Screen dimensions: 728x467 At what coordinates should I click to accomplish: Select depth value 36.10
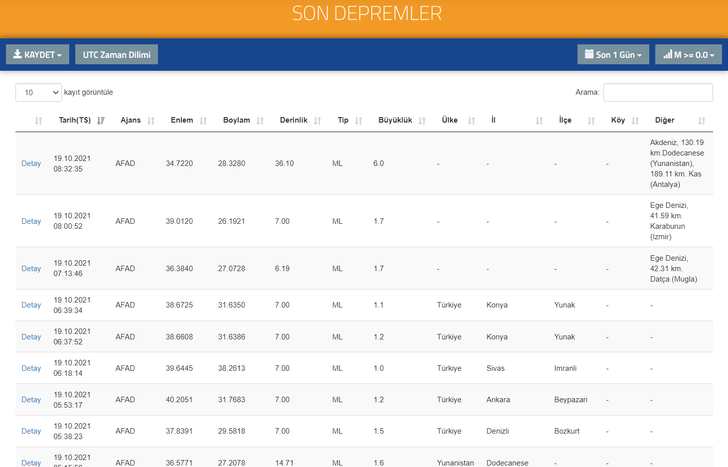click(x=284, y=163)
